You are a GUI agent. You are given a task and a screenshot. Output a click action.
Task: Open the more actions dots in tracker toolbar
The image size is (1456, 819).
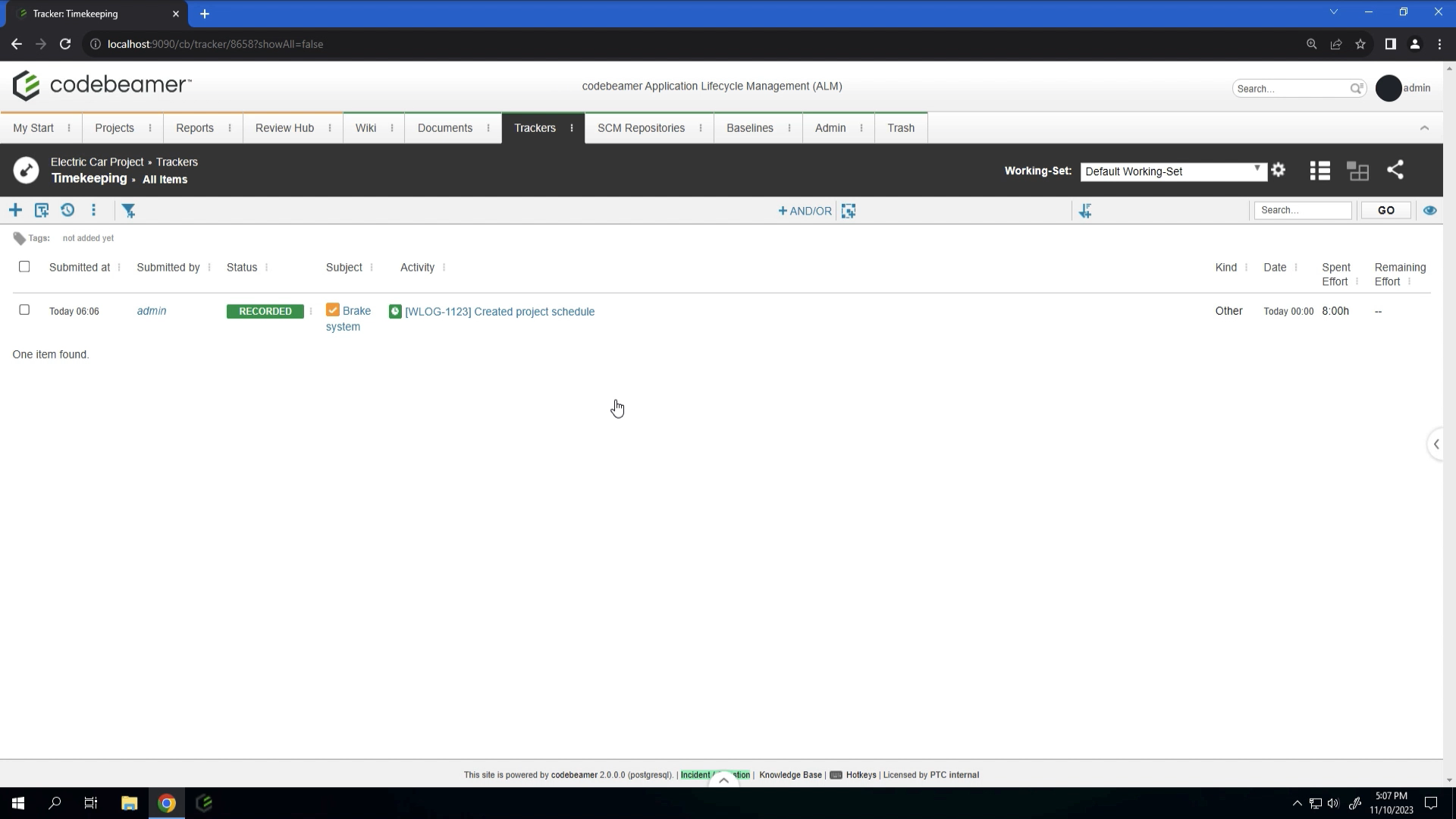point(94,210)
